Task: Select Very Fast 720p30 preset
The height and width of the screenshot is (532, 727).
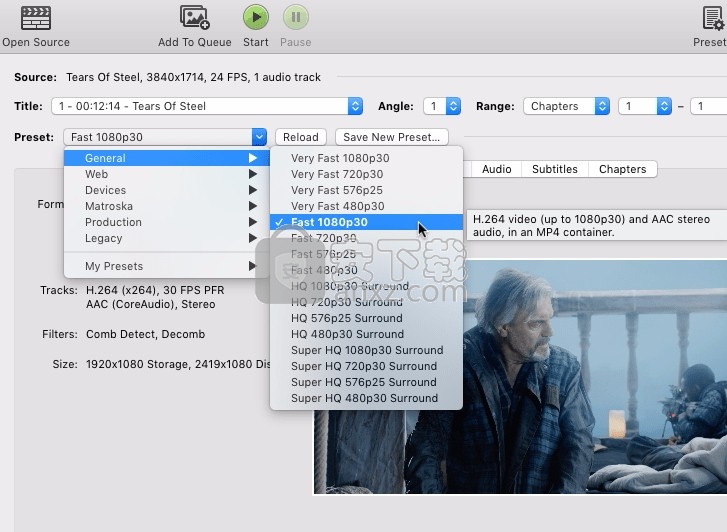Action: coord(366,174)
